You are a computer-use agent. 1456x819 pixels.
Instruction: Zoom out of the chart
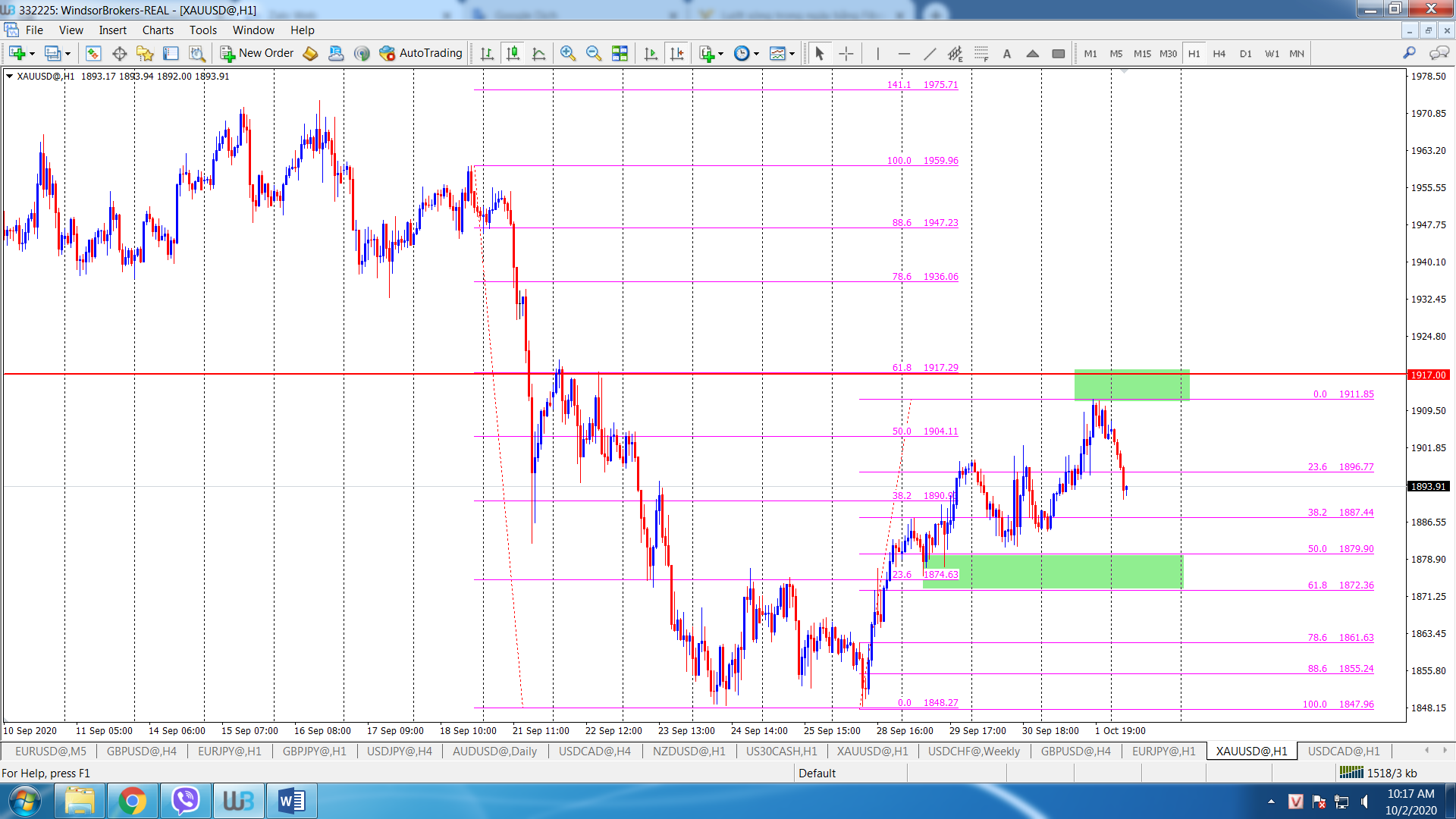pyautogui.click(x=593, y=53)
